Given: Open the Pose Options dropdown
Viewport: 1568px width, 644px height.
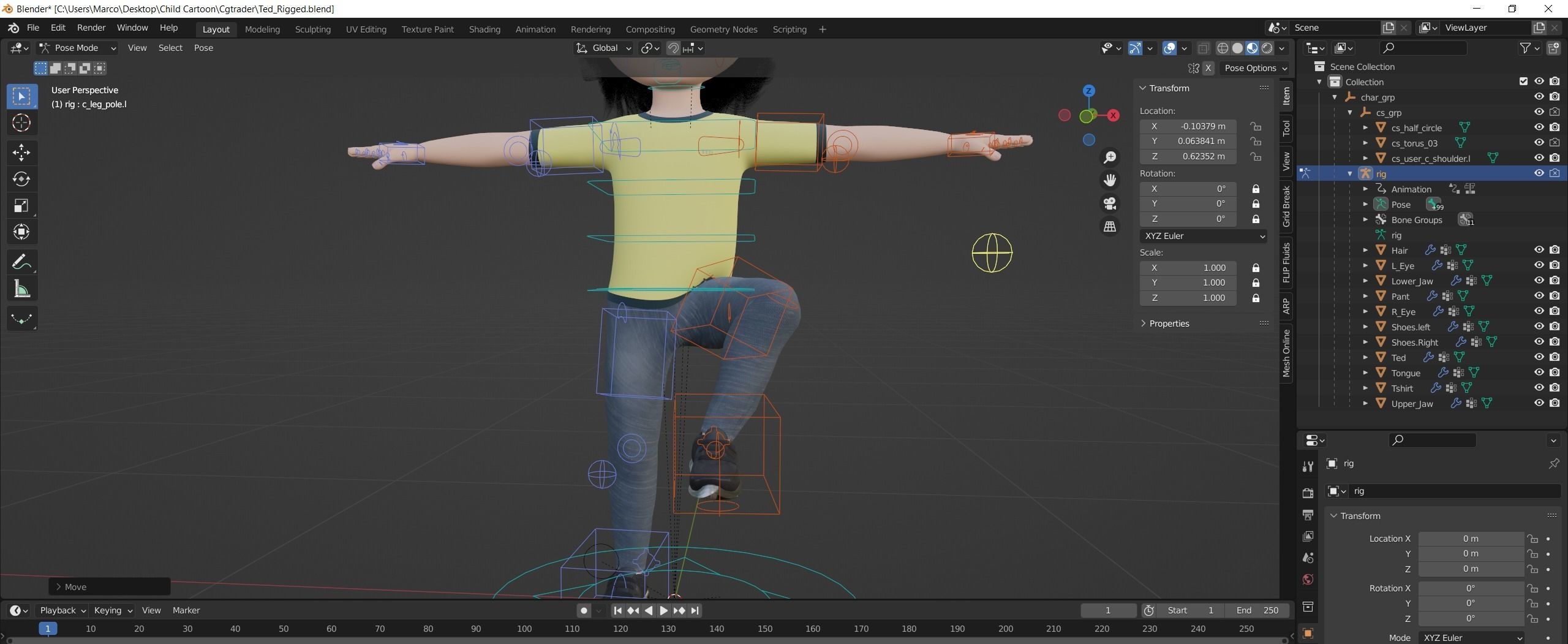Looking at the screenshot, I should [1255, 68].
